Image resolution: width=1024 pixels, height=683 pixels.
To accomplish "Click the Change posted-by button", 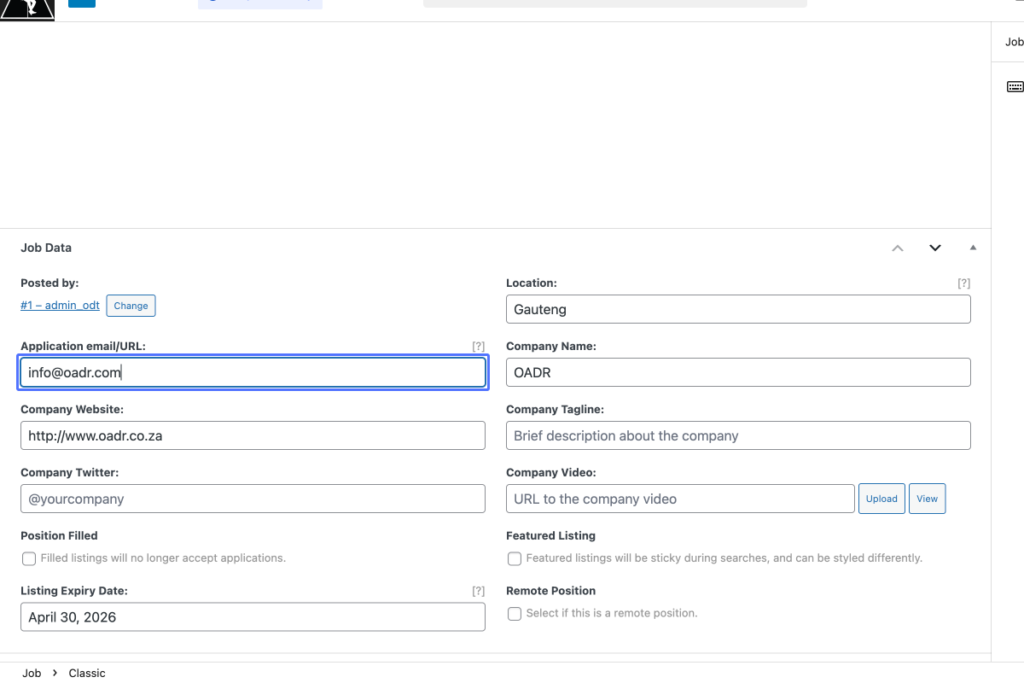I will (131, 306).
